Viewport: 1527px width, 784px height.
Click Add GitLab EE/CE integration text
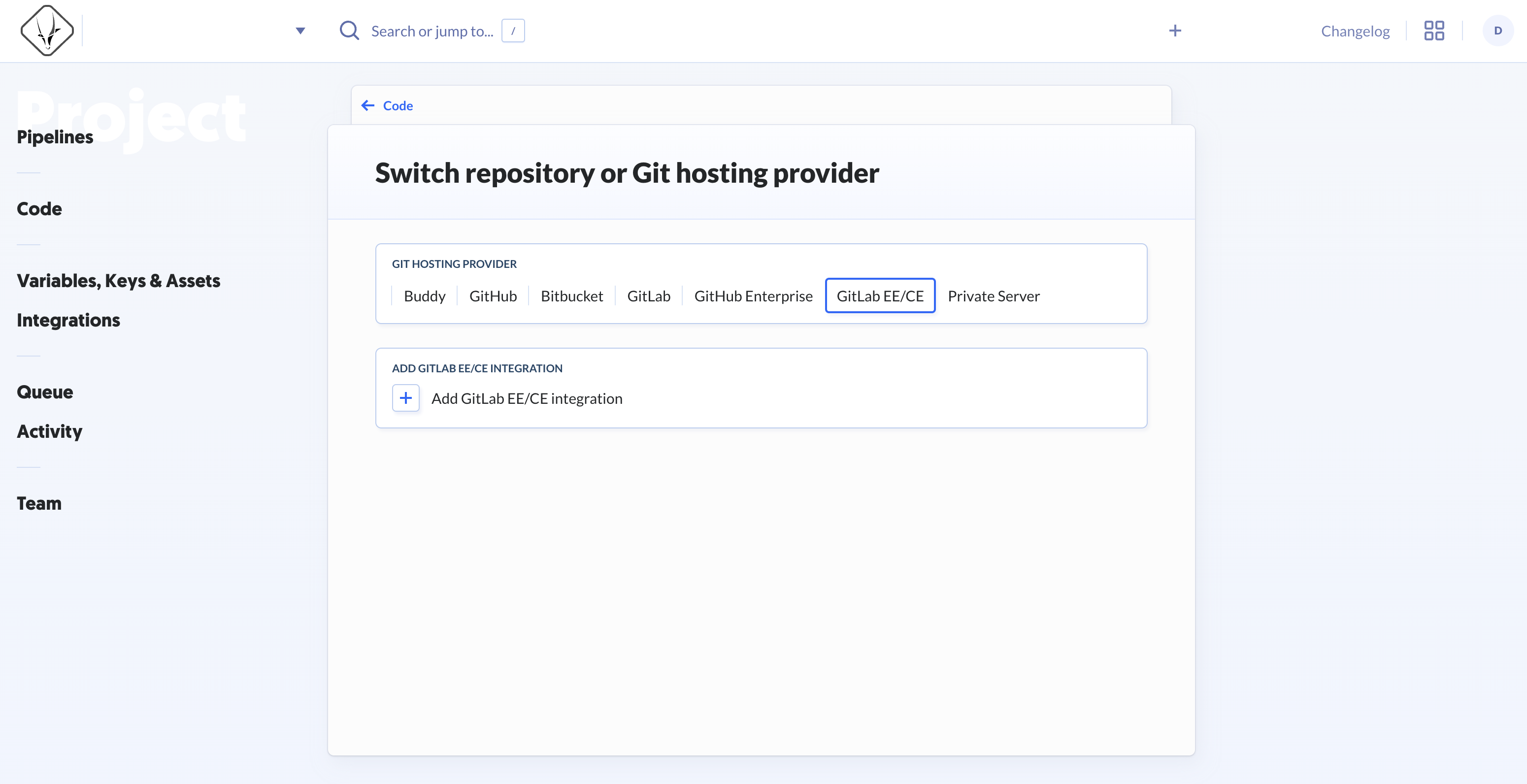point(527,399)
